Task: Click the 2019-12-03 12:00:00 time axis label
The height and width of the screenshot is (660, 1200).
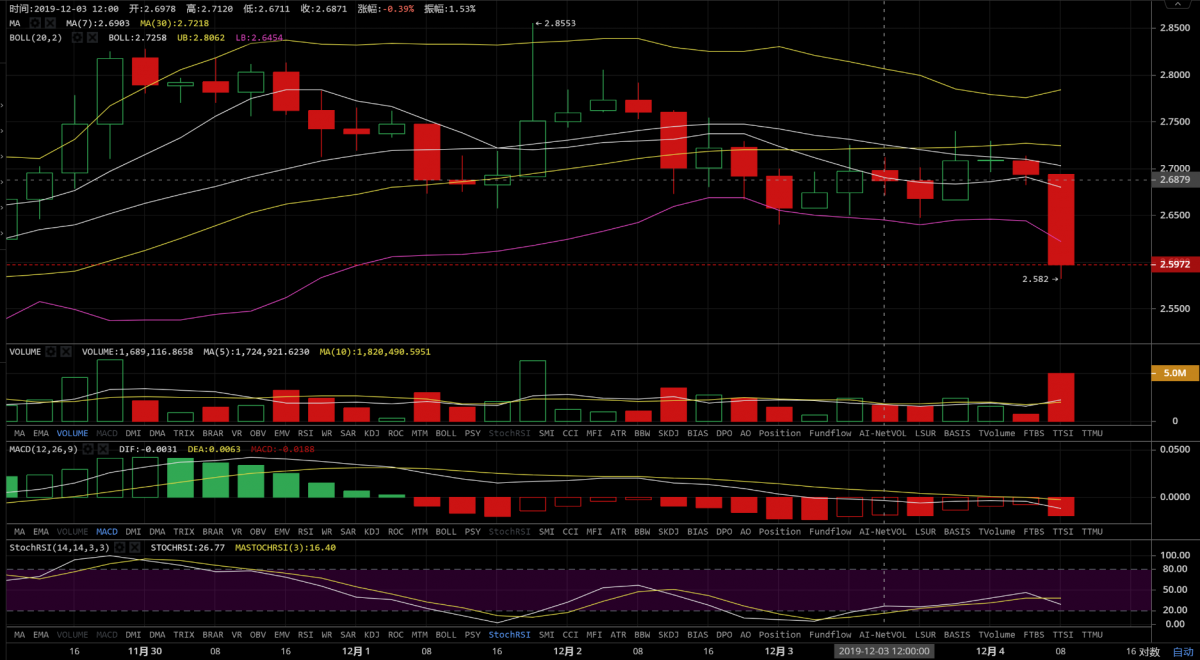Action: [885, 650]
